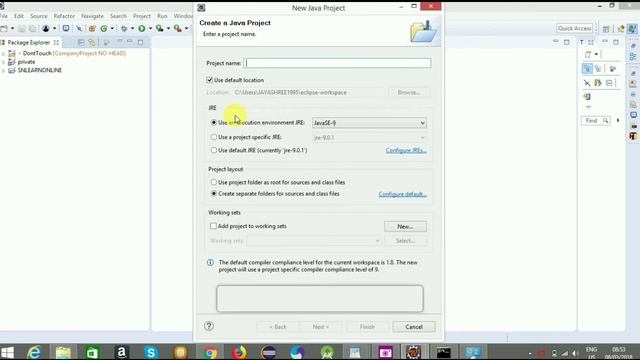The height and width of the screenshot is (360, 640).
Task: Open dropdown arrow beside the black profile icon
Action: click(54, 29)
